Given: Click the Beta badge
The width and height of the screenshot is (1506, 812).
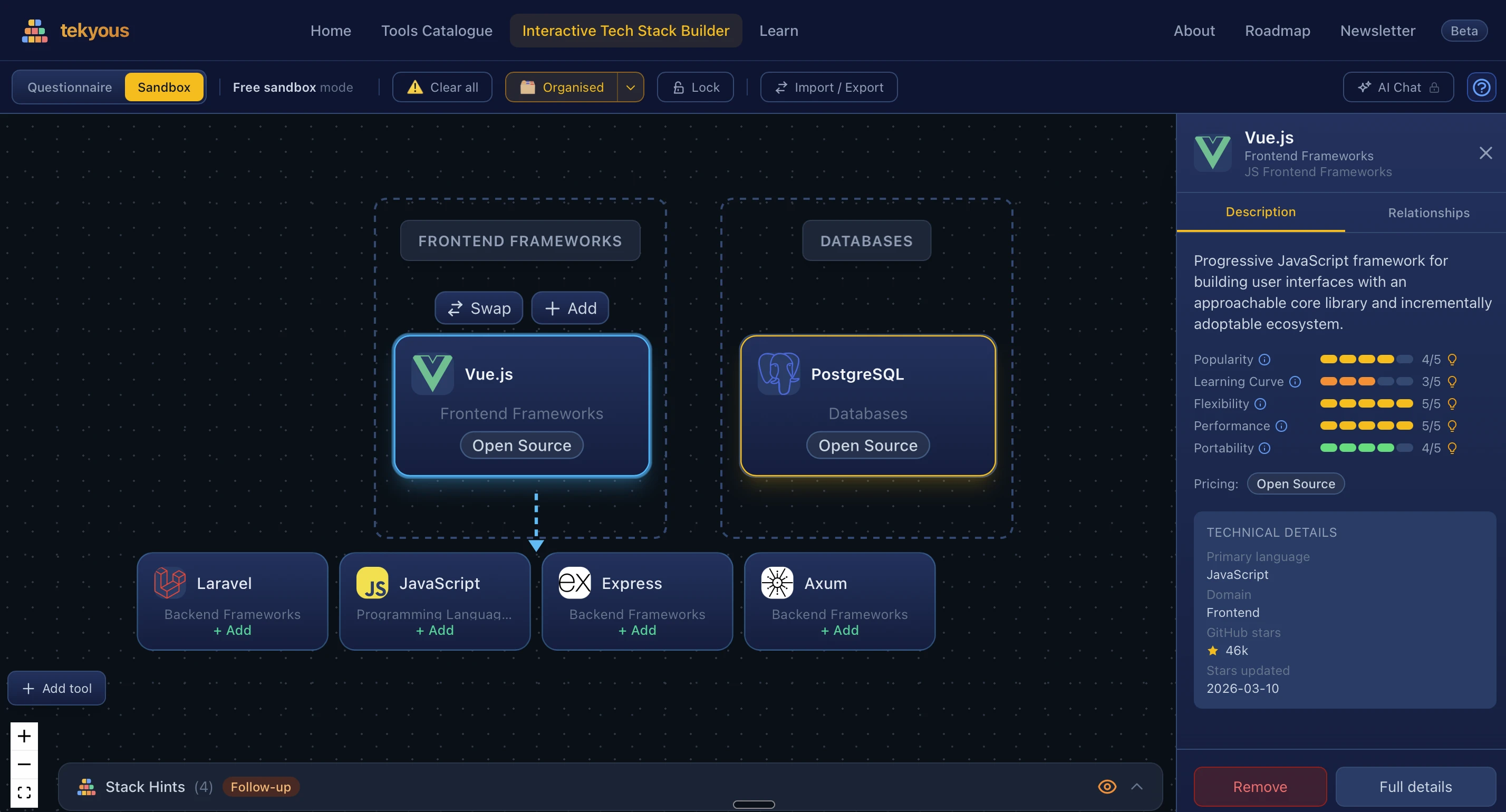Looking at the screenshot, I should coord(1464,31).
